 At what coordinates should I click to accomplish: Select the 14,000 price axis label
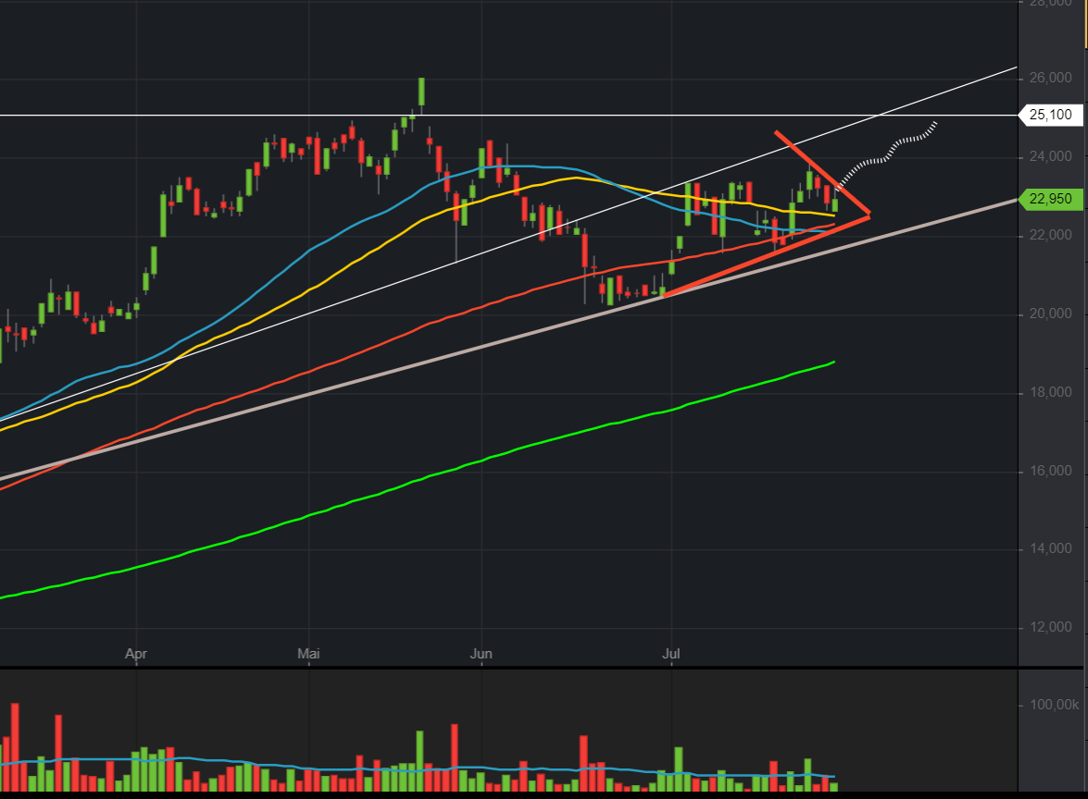1050,549
